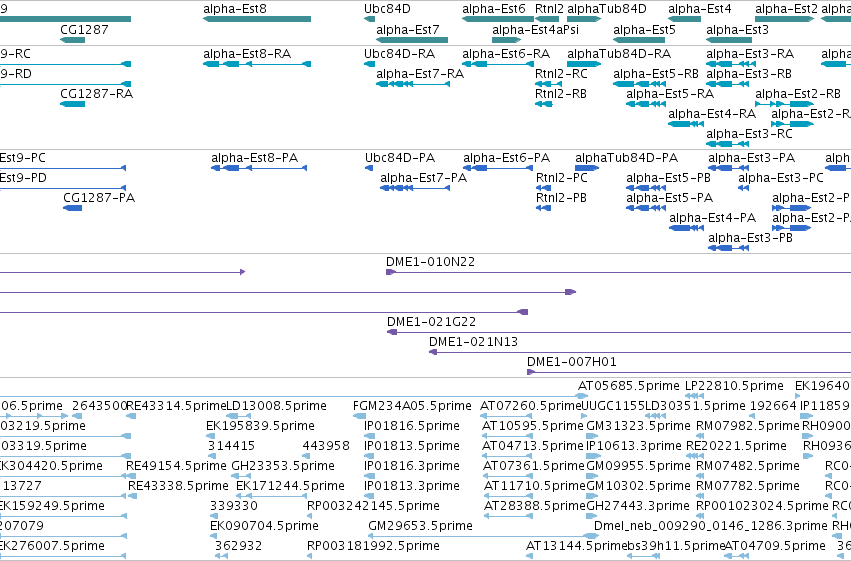Select EST RE49154.5prime
The image size is (851, 561).
point(176,466)
